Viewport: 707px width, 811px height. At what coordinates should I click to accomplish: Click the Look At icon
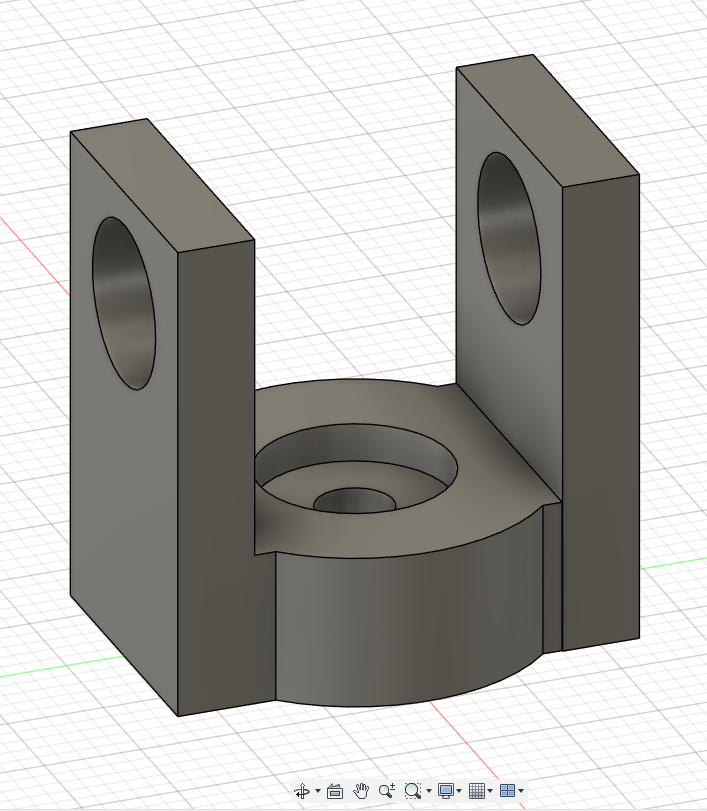335,791
